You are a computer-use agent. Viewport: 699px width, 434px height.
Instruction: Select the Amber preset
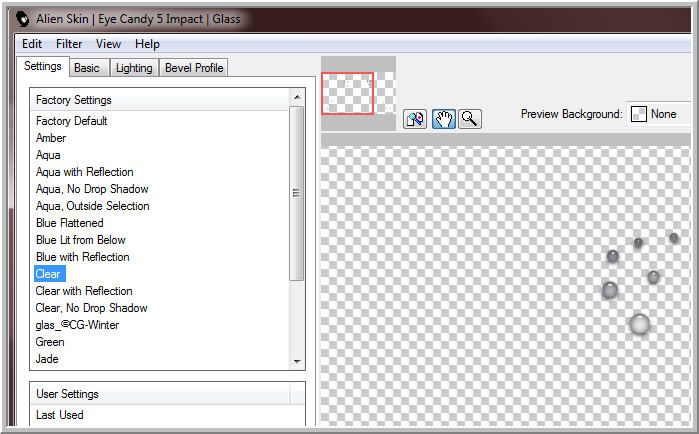point(51,138)
